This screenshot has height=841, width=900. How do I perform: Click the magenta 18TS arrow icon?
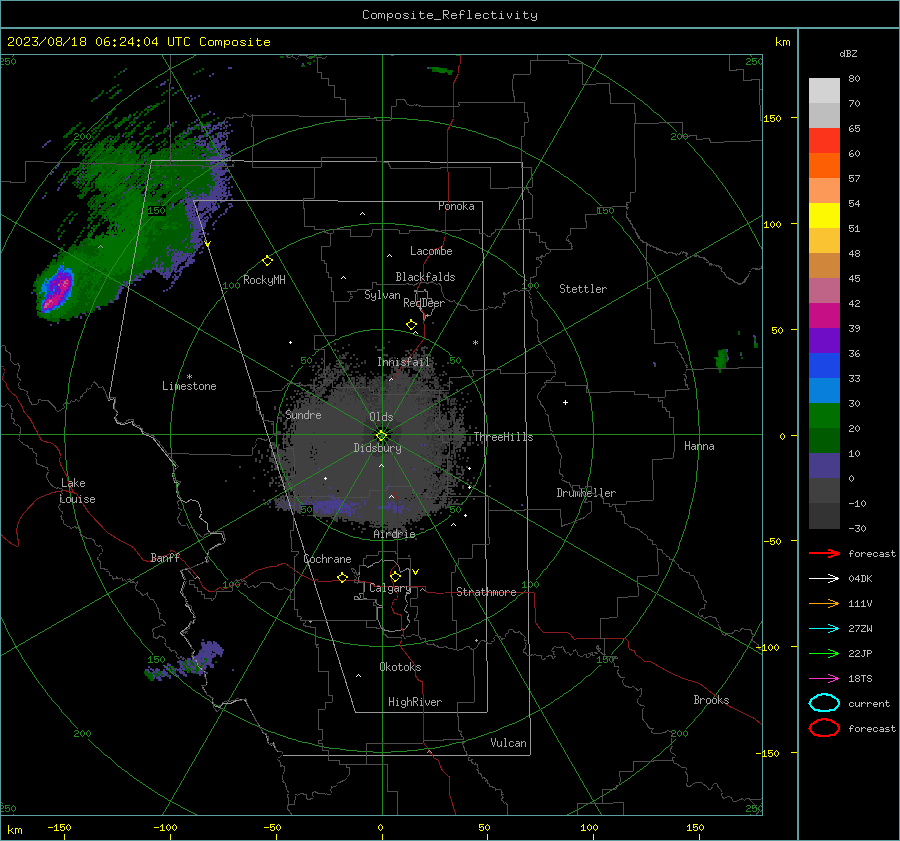pyautogui.click(x=824, y=678)
